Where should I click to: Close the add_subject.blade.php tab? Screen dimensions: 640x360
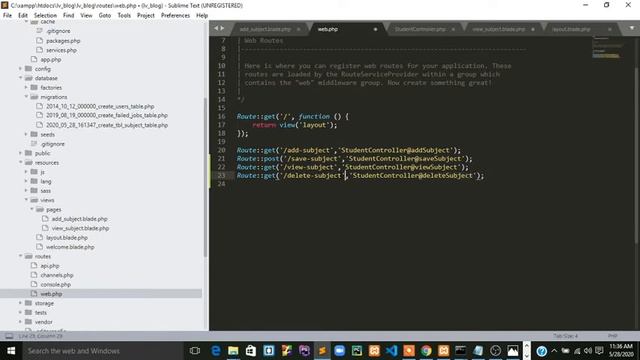[x=298, y=29]
